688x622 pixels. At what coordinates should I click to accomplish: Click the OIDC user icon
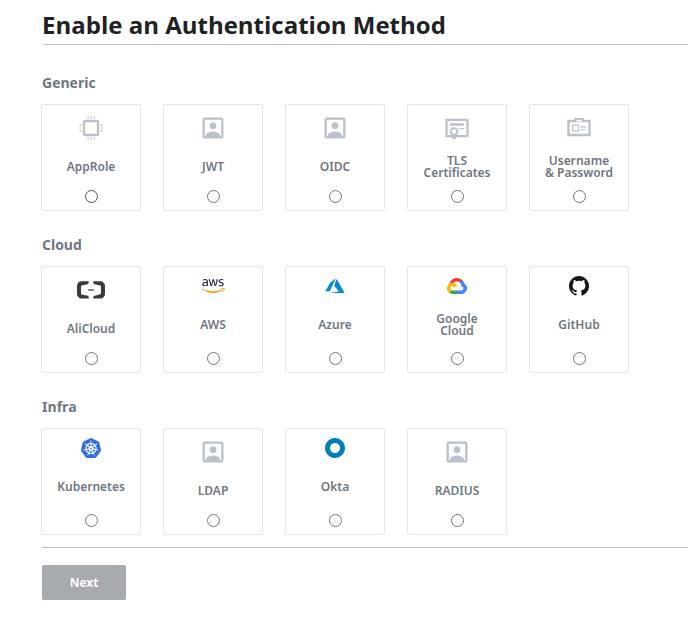335,128
